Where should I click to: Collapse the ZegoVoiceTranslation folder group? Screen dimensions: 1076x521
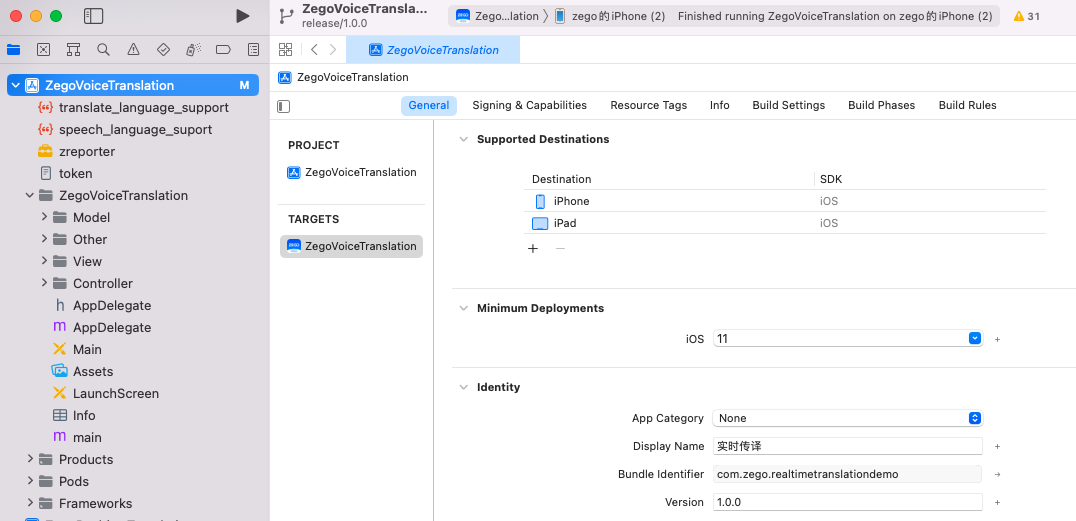pyautogui.click(x=30, y=196)
